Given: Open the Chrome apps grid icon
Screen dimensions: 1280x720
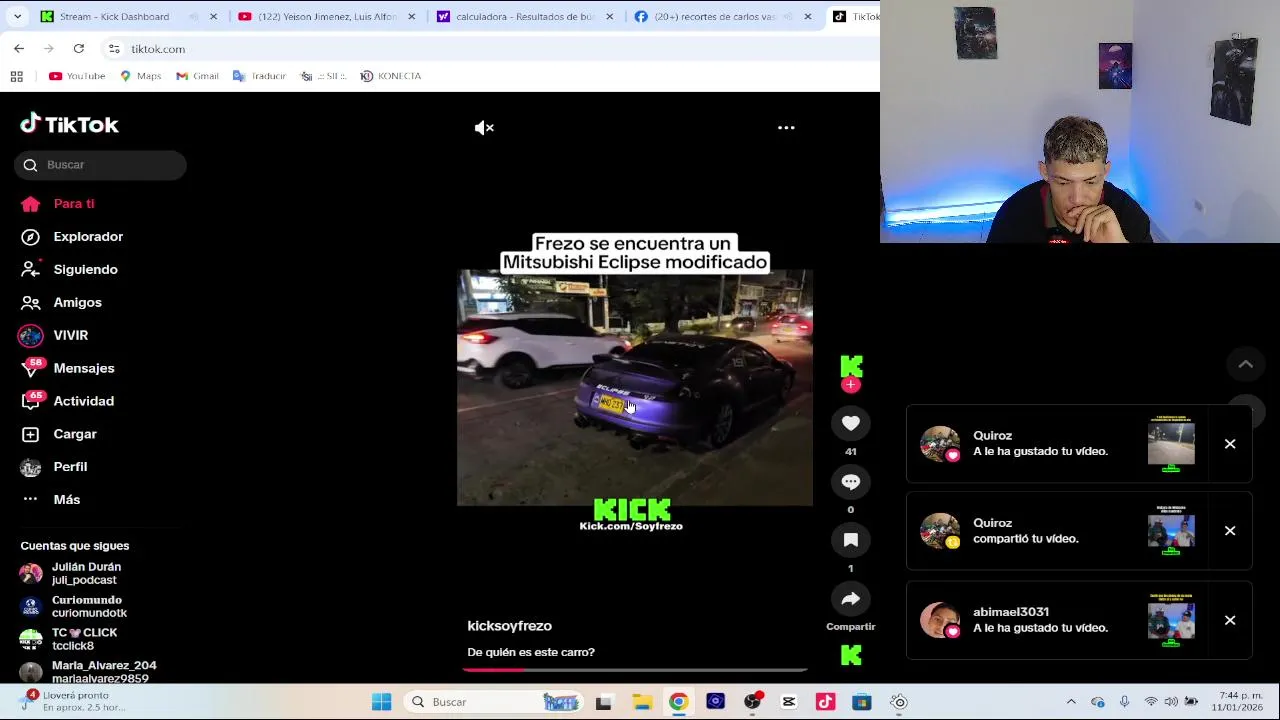Looking at the screenshot, I should point(16,76).
